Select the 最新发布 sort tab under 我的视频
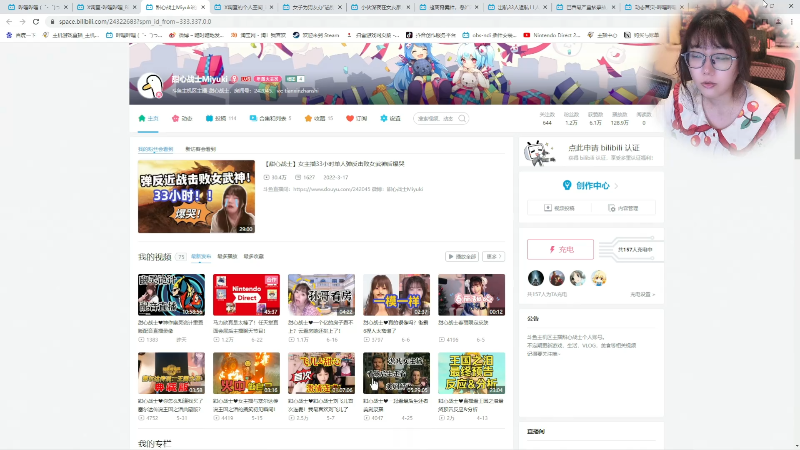This screenshot has height=450, width=800. (x=201, y=257)
